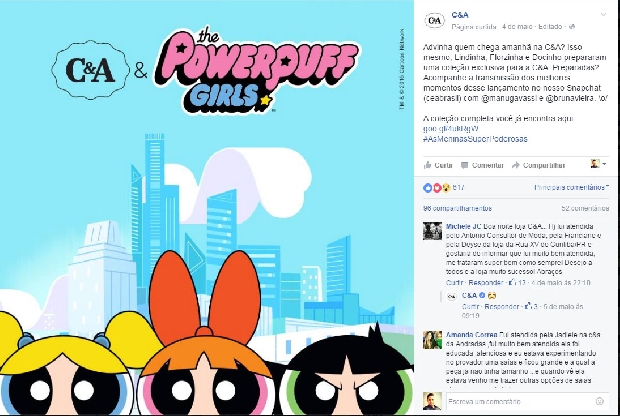The width and height of the screenshot is (620, 416).
Task: Click the Comentar speech bubble icon
Action: [x=465, y=165]
